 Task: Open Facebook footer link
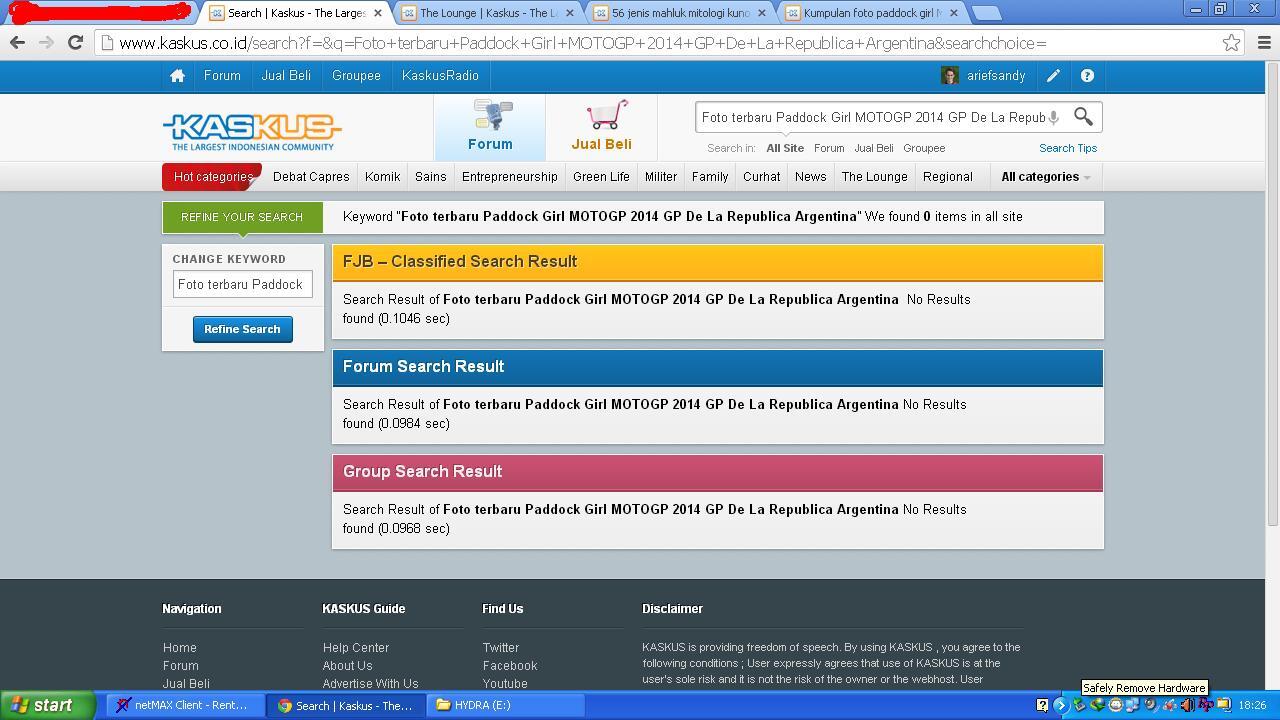point(510,666)
